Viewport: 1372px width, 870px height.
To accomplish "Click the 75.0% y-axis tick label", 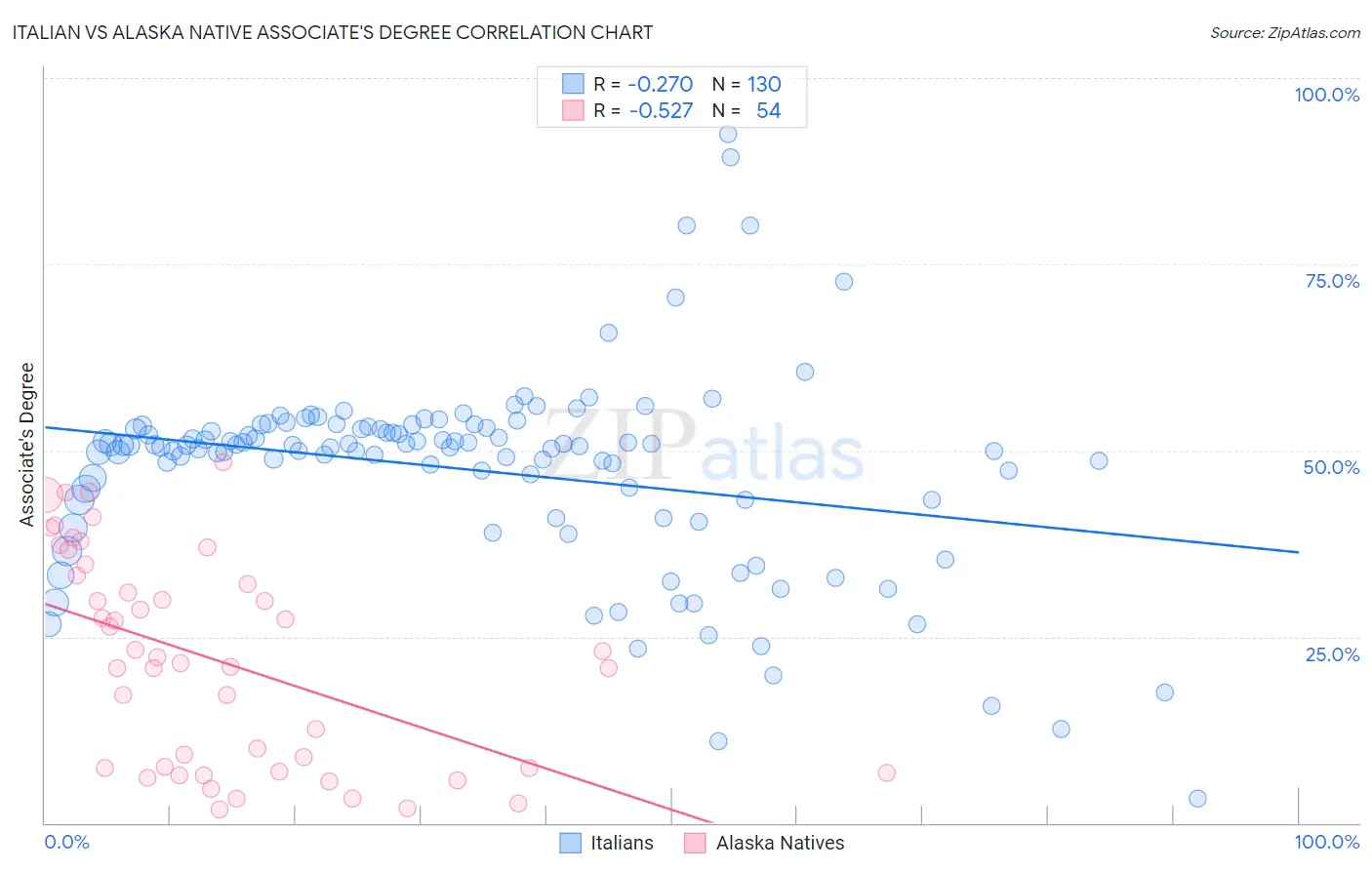I will 1332,281.
